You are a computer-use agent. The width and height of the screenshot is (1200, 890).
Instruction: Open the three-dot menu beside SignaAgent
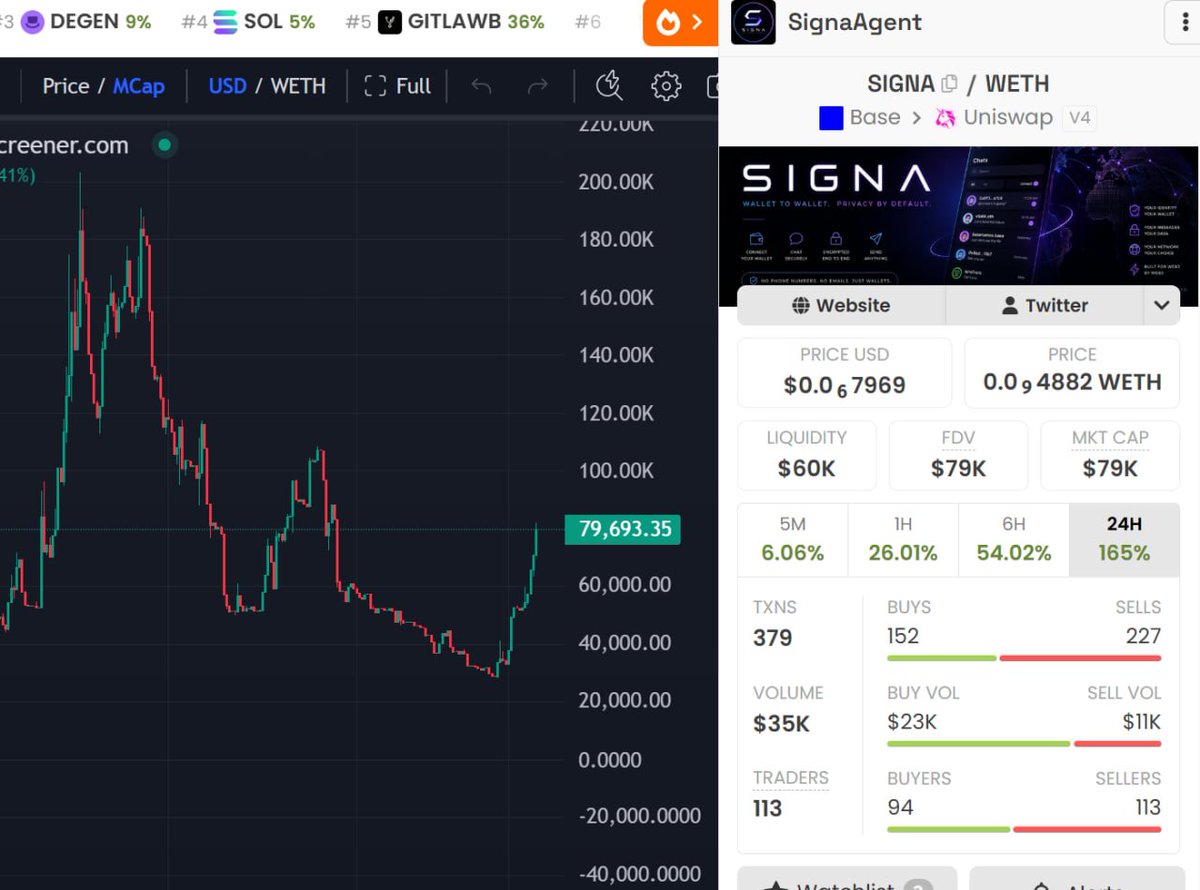click(x=1186, y=22)
